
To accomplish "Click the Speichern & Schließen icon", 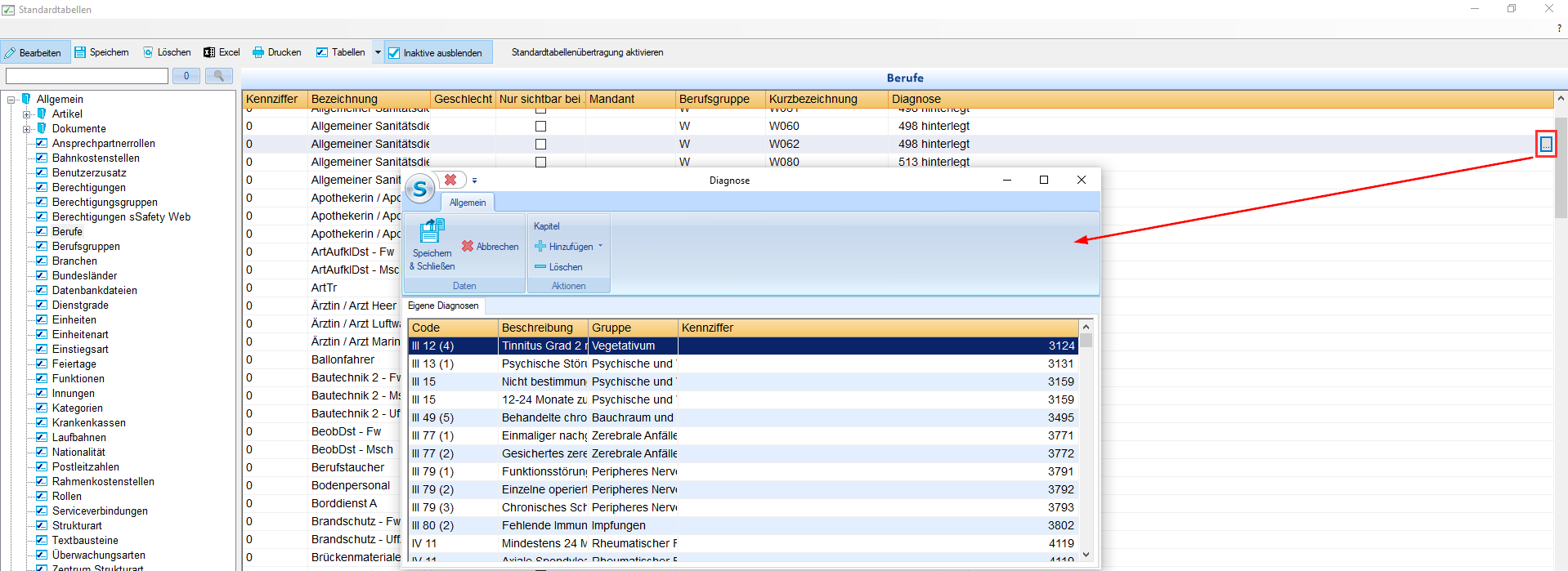I will pos(431,232).
